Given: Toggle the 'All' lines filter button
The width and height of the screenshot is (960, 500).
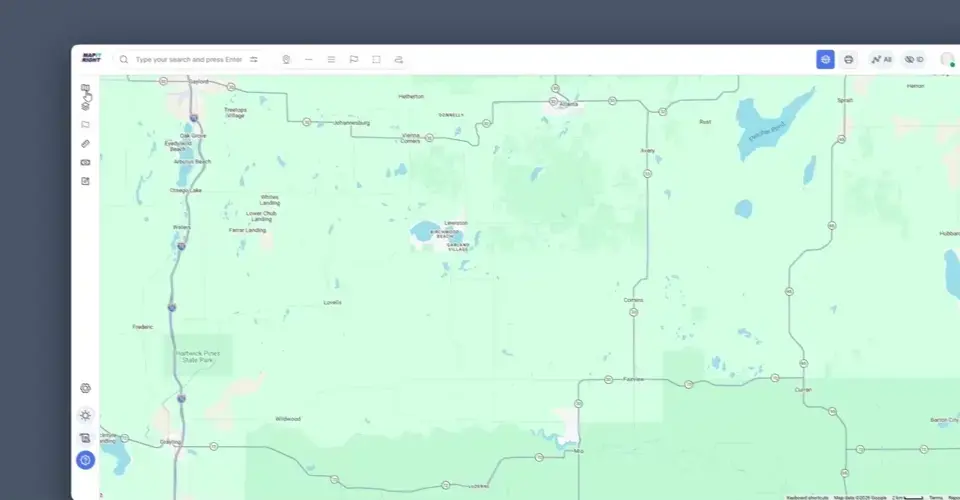Looking at the screenshot, I should [882, 59].
